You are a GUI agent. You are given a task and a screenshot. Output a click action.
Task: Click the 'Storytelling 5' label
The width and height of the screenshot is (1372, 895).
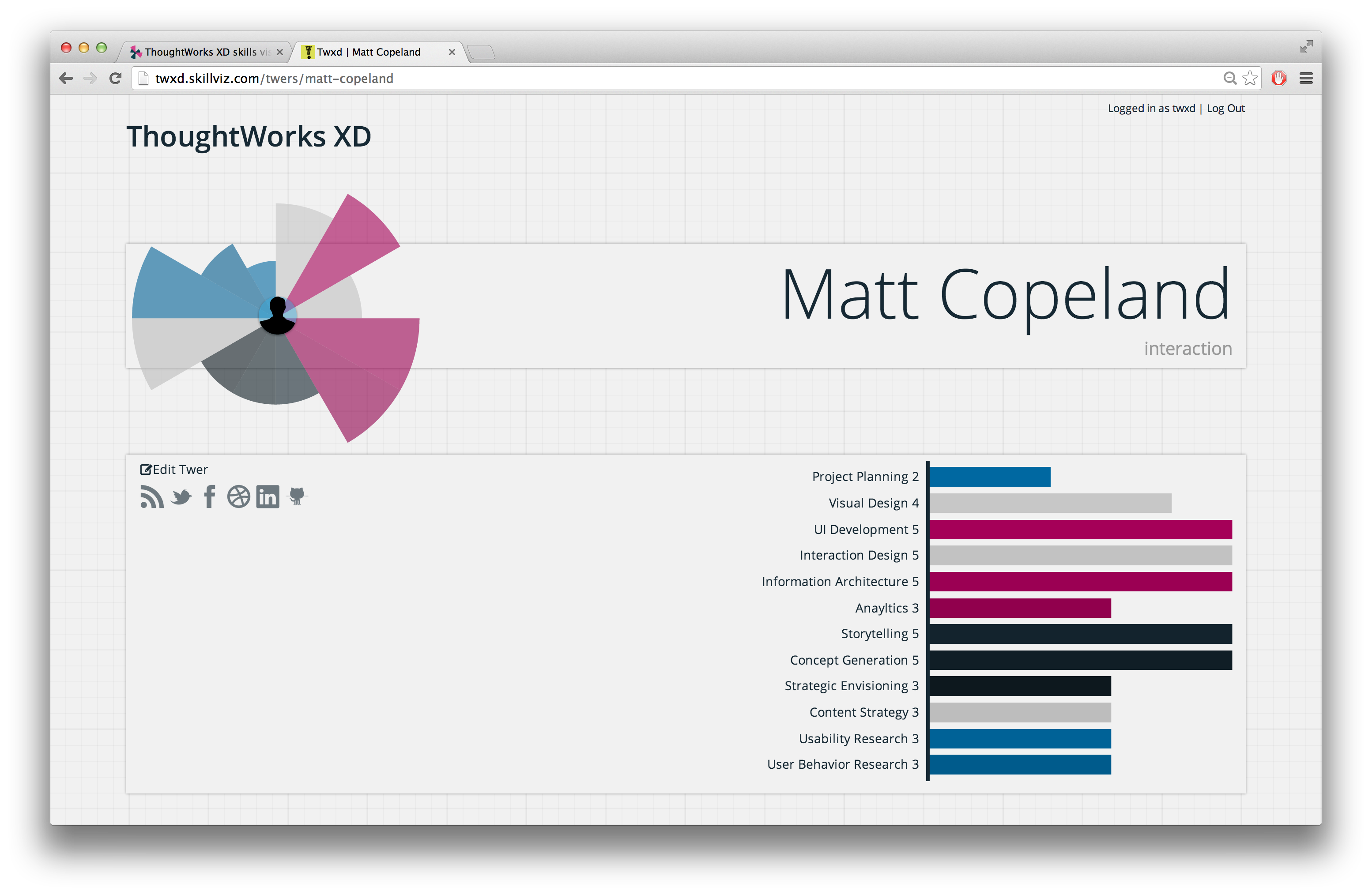pos(880,634)
